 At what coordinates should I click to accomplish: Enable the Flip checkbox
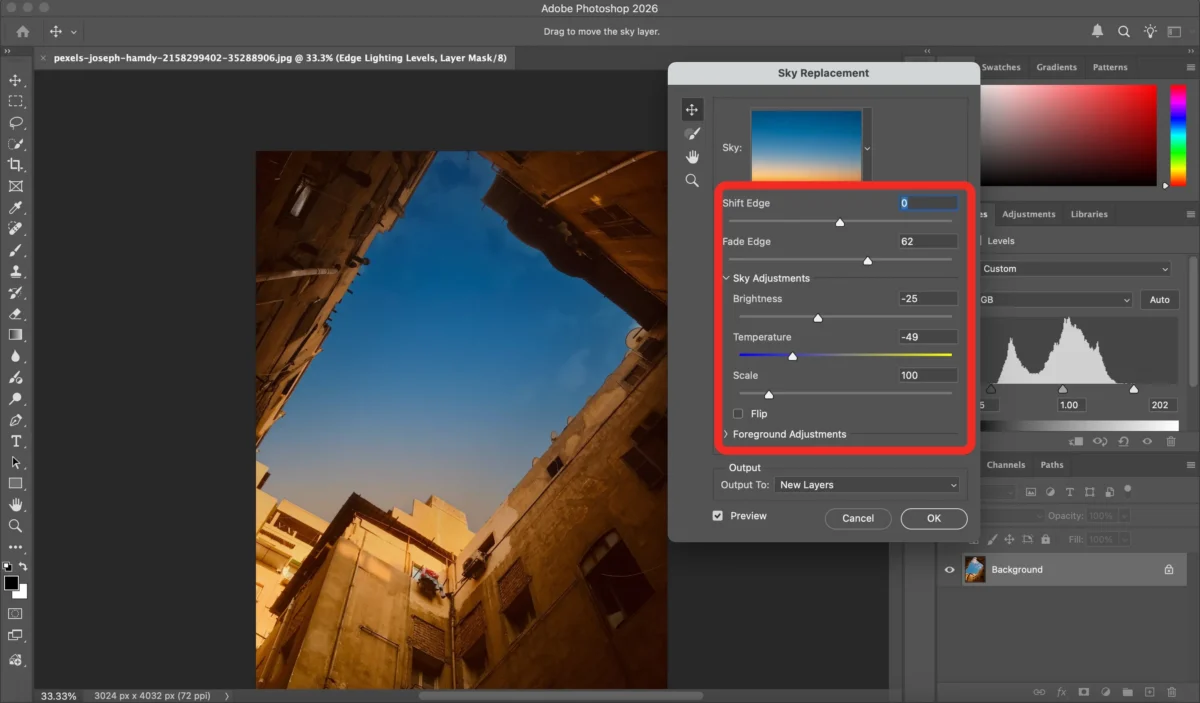(x=738, y=414)
